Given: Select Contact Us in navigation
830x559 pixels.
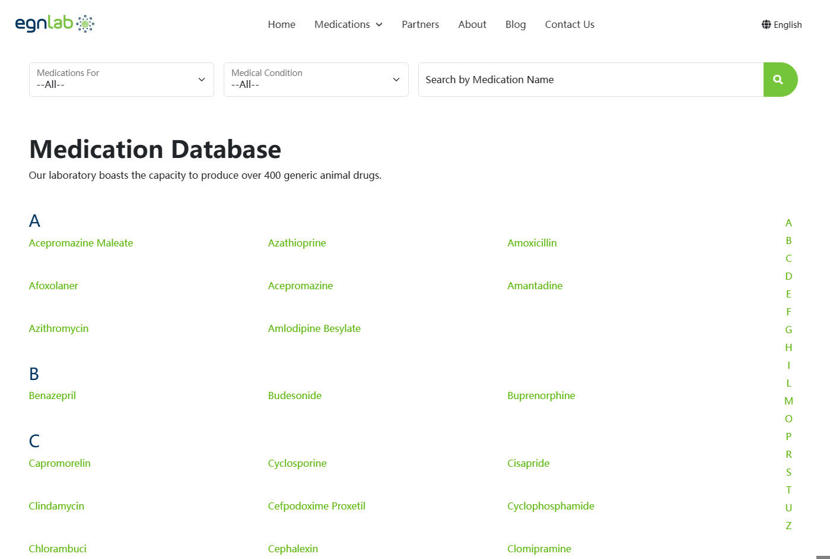Looking at the screenshot, I should pyautogui.click(x=569, y=25).
